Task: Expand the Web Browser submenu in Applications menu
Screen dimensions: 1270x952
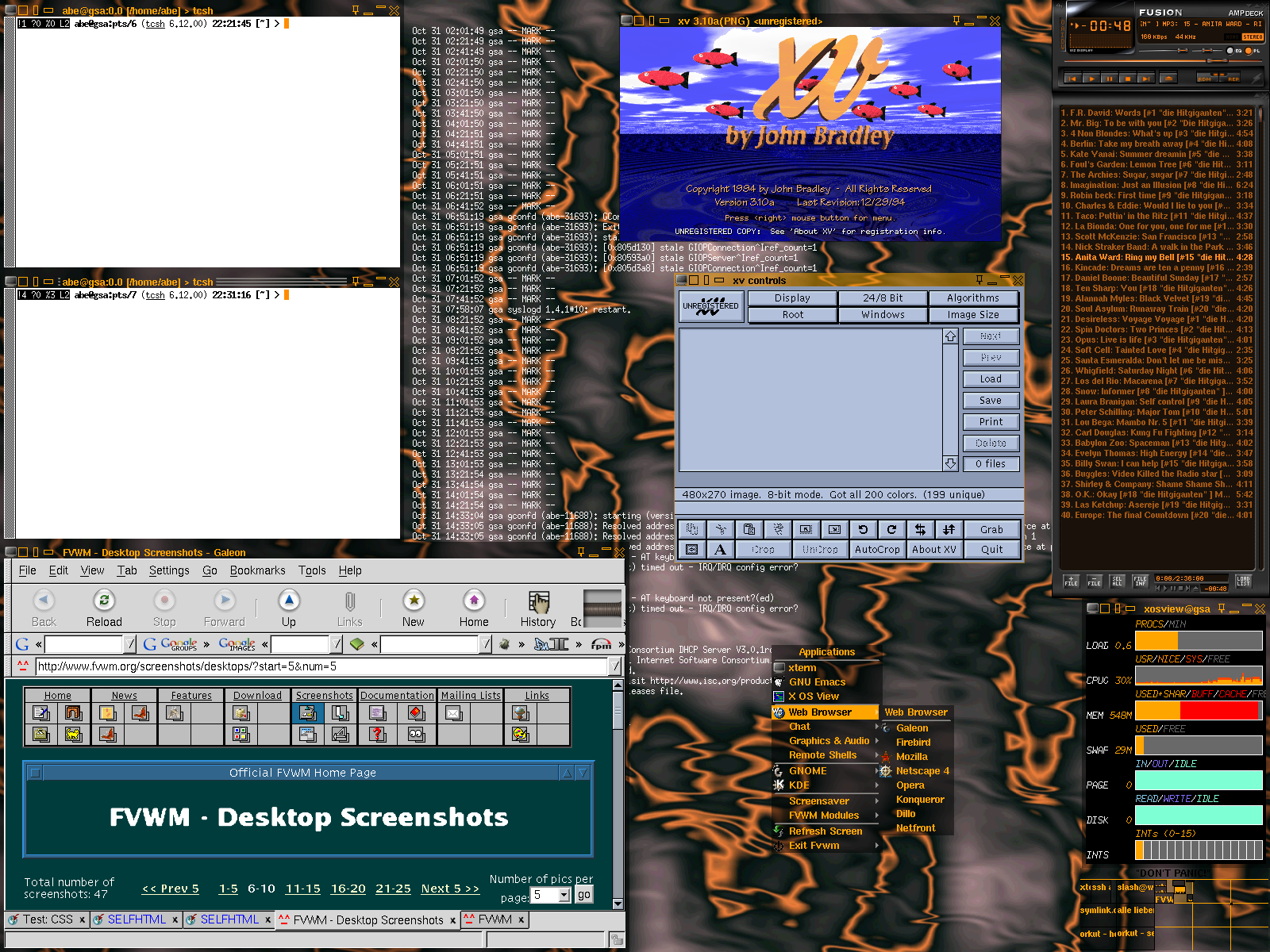Action: coord(822,712)
